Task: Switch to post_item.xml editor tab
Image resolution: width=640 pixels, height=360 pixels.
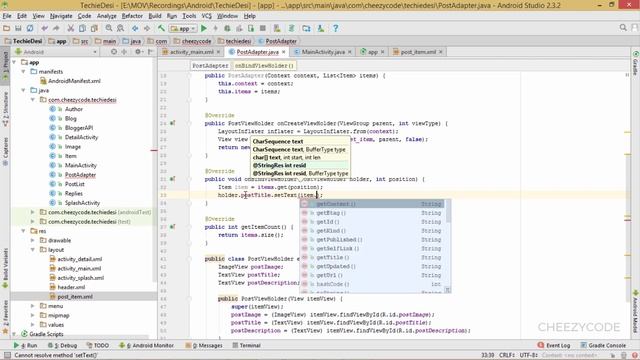Action: coord(418,52)
